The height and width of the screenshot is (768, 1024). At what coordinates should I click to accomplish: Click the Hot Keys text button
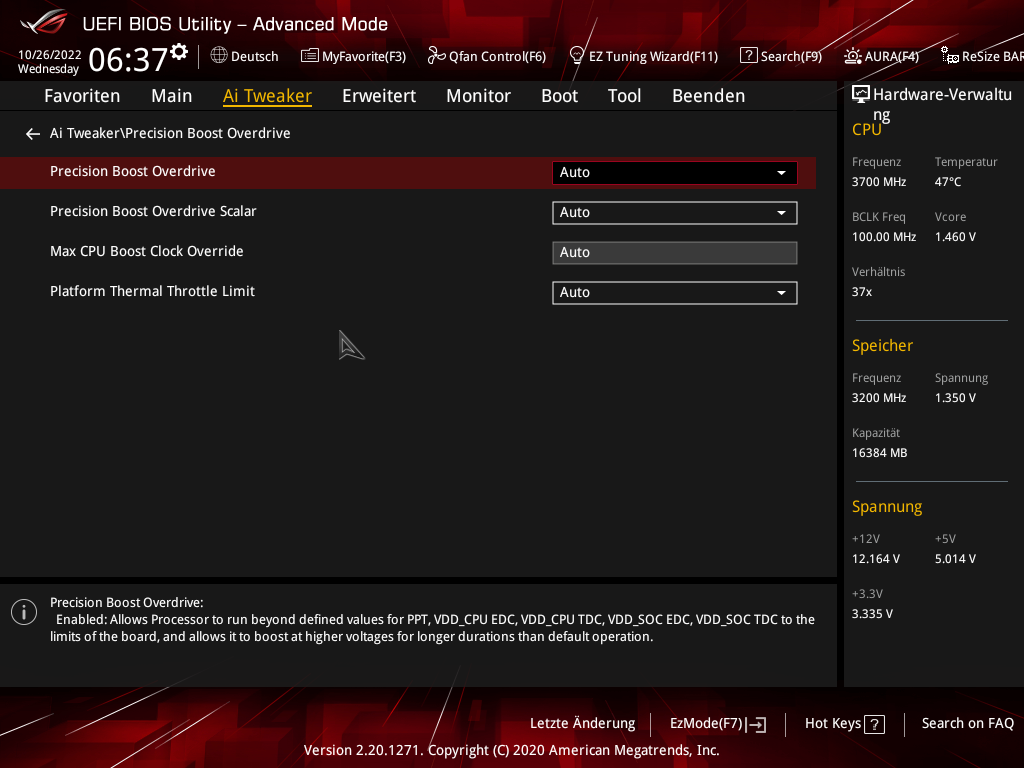pos(833,724)
